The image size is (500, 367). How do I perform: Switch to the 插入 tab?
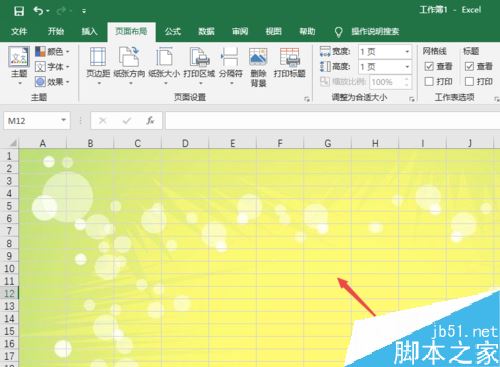(x=89, y=32)
